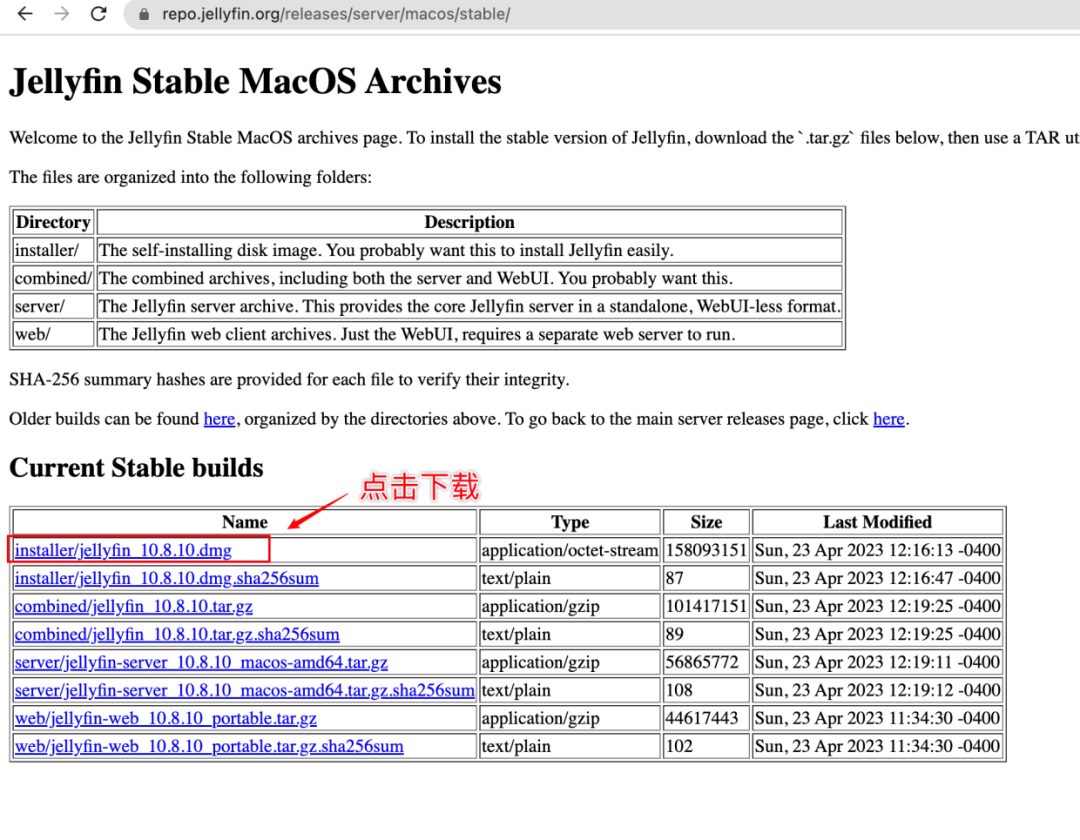1080x840 pixels.
Task: Click the size value 158093151
Action: [706, 550]
